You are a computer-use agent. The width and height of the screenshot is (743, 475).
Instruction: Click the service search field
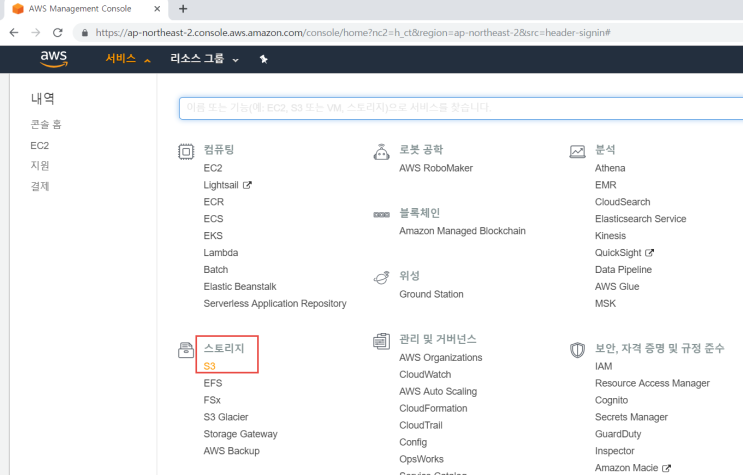pyautogui.click(x=461, y=108)
